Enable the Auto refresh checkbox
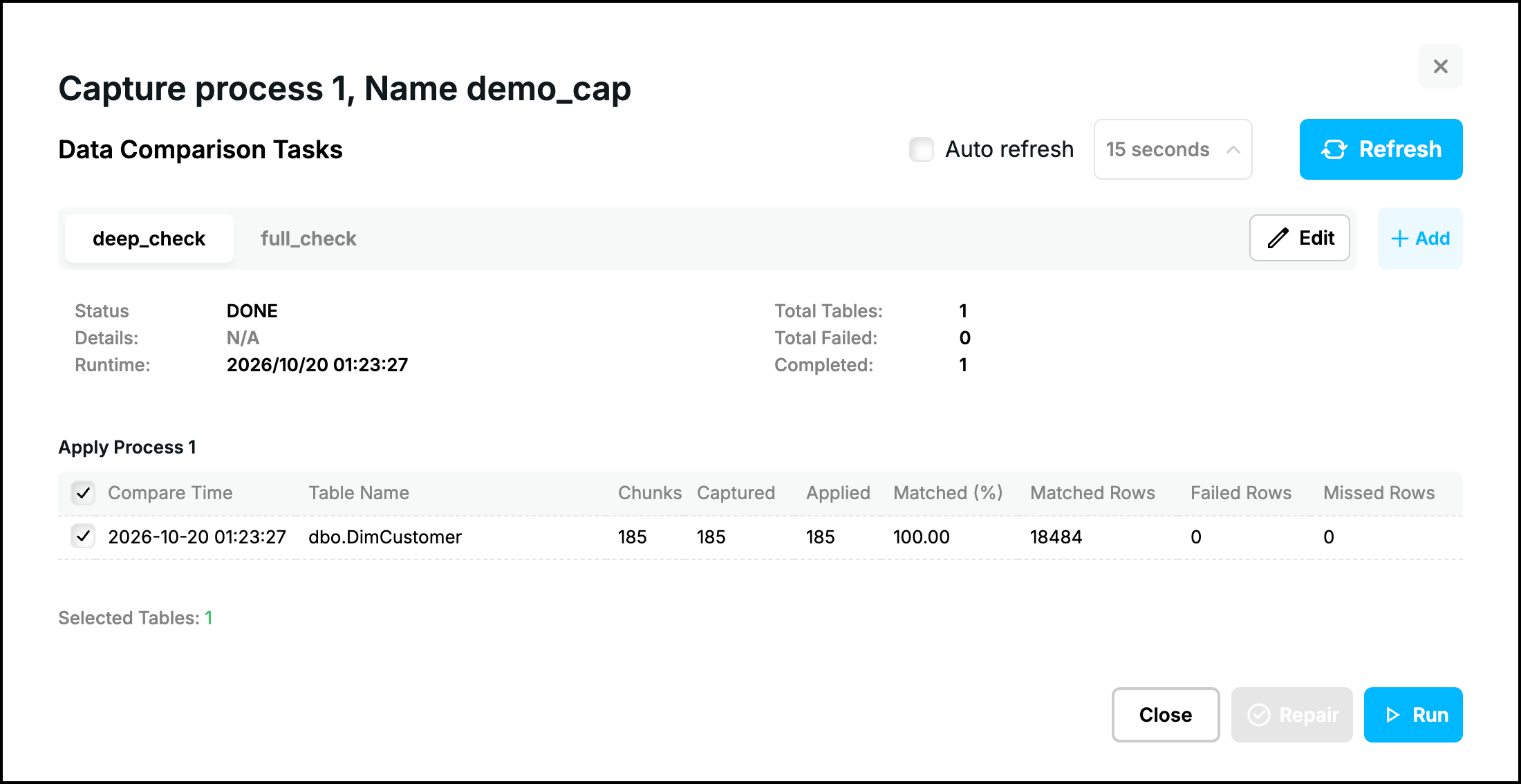The image size is (1521, 784). (x=921, y=149)
